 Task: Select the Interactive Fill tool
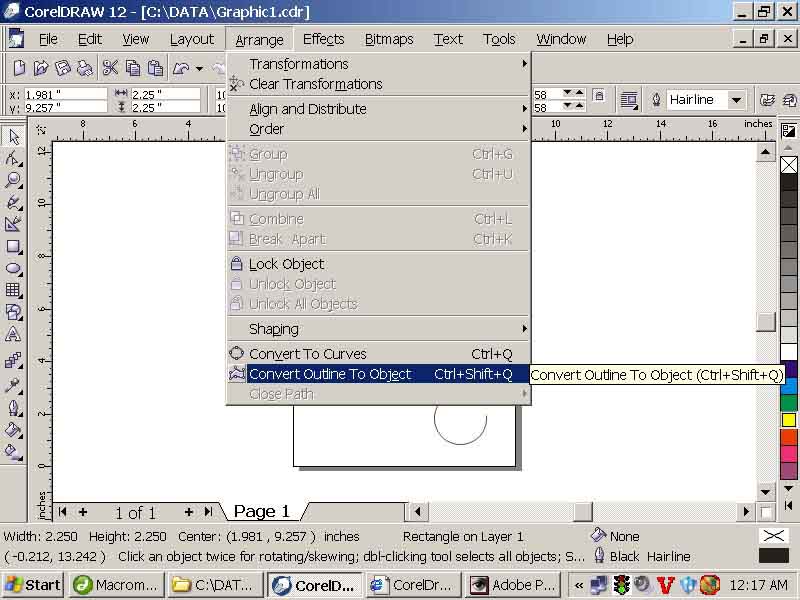13,452
